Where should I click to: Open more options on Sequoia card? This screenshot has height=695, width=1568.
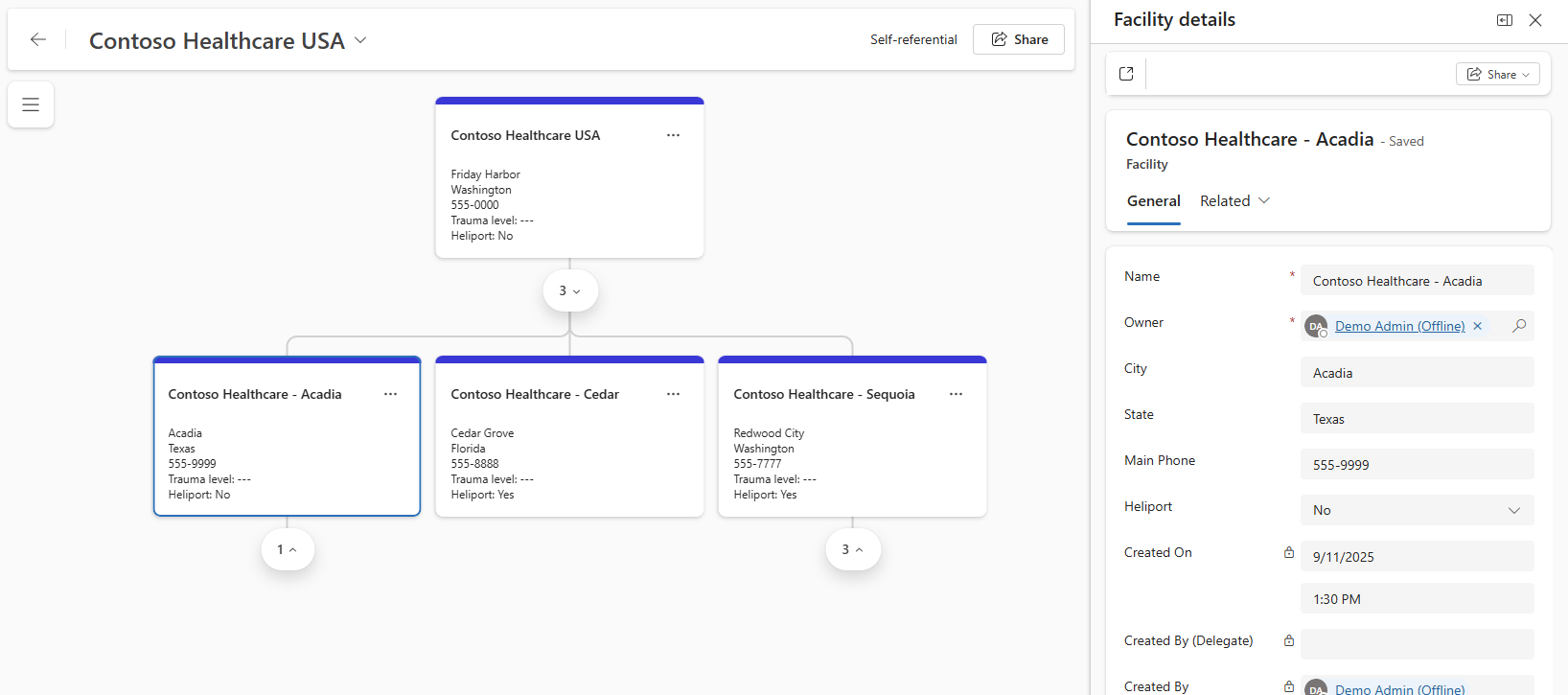pyautogui.click(x=957, y=394)
